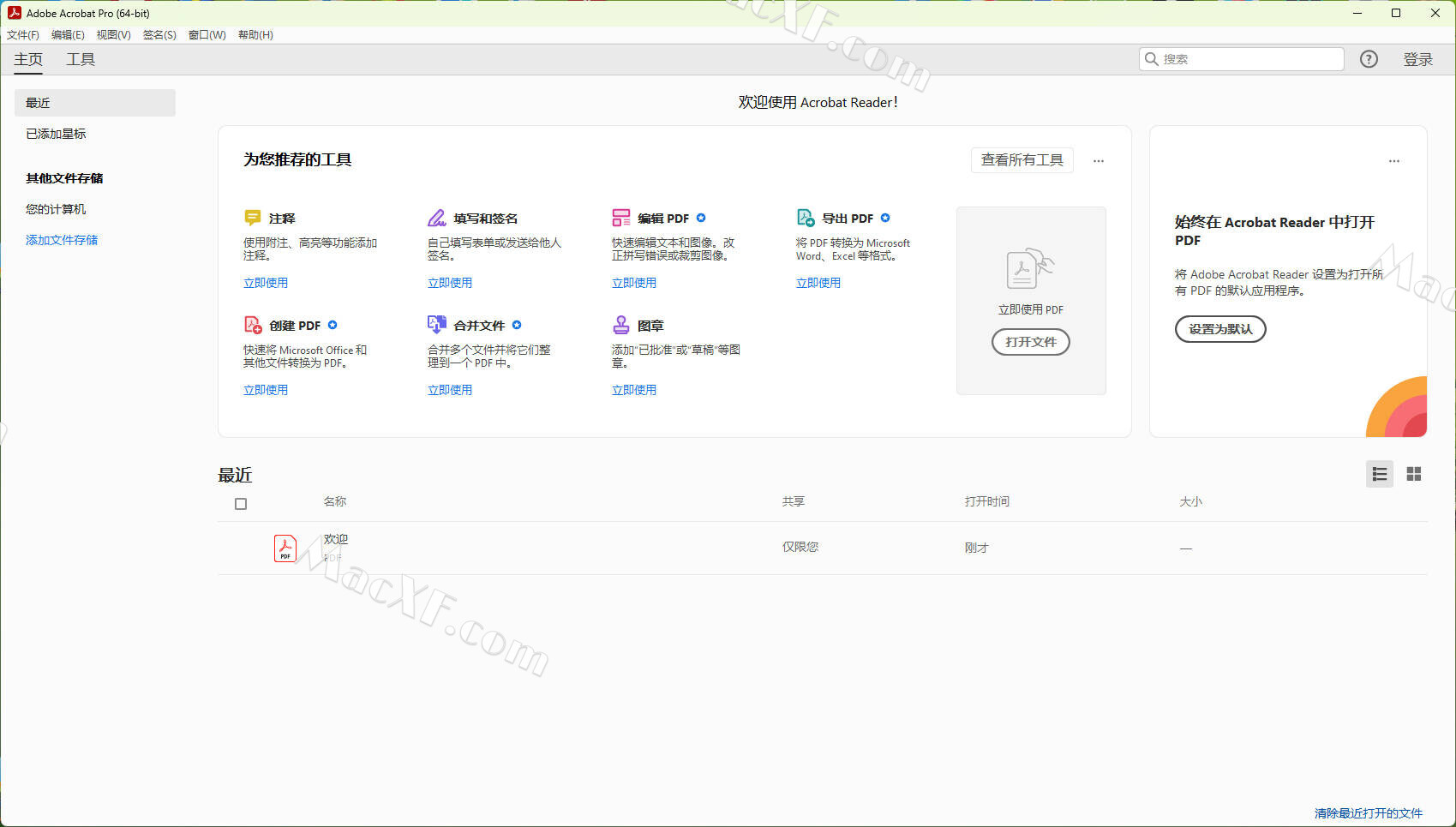Open the 编辑(E) menu

68,35
